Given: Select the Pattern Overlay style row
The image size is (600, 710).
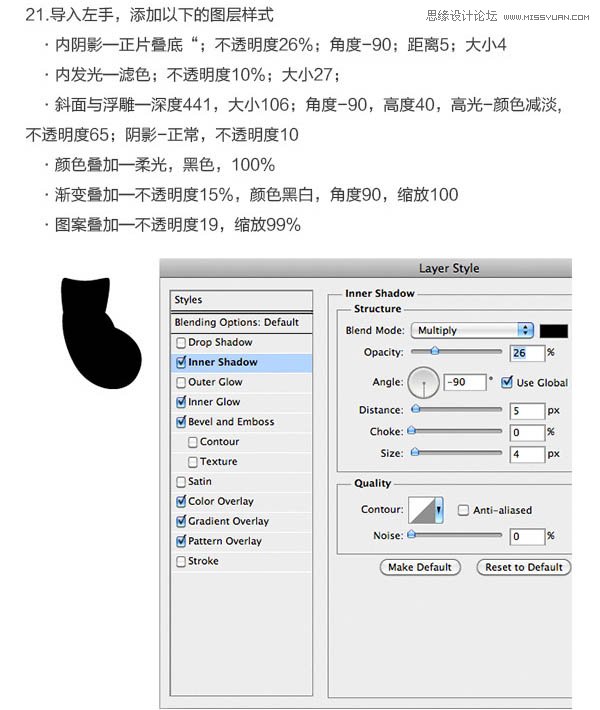Looking at the screenshot, I should click(241, 541).
